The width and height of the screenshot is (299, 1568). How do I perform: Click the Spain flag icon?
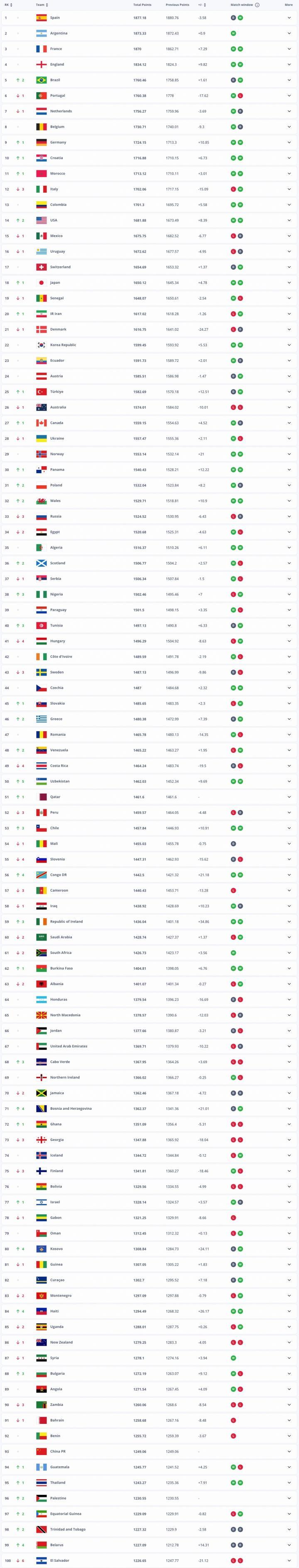(x=42, y=17)
